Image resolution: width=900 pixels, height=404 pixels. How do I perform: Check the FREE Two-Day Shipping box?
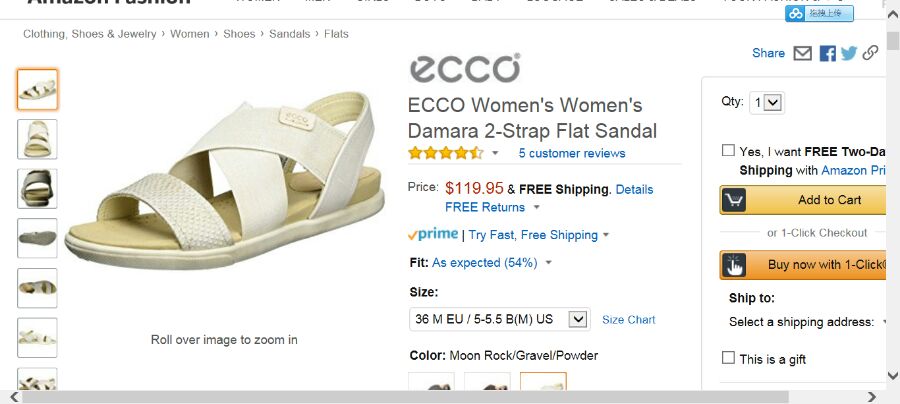[728, 151]
